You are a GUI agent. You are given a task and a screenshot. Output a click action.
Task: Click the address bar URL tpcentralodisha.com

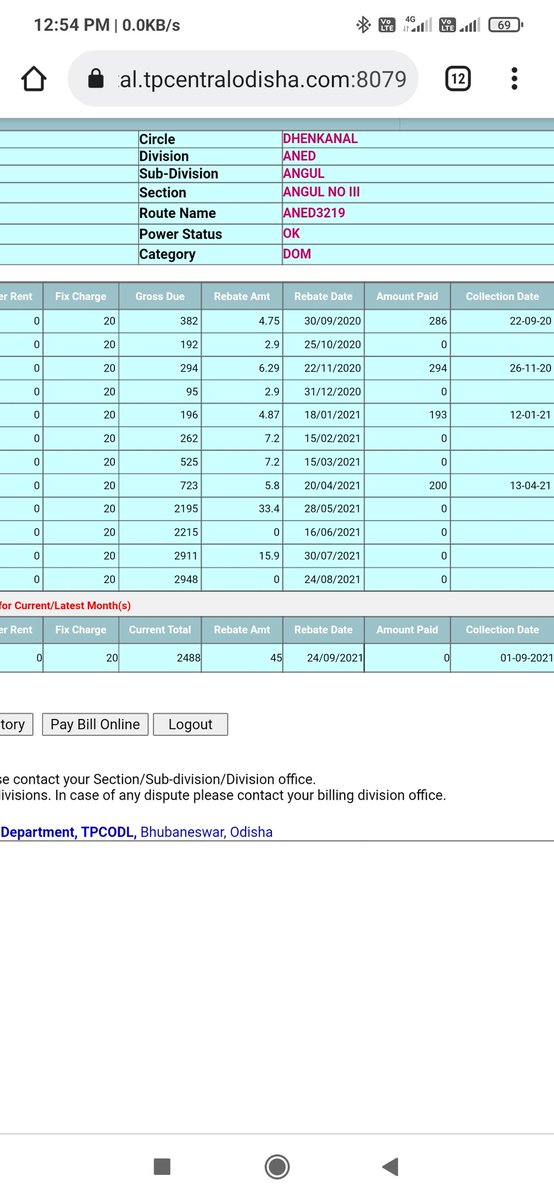click(262, 79)
